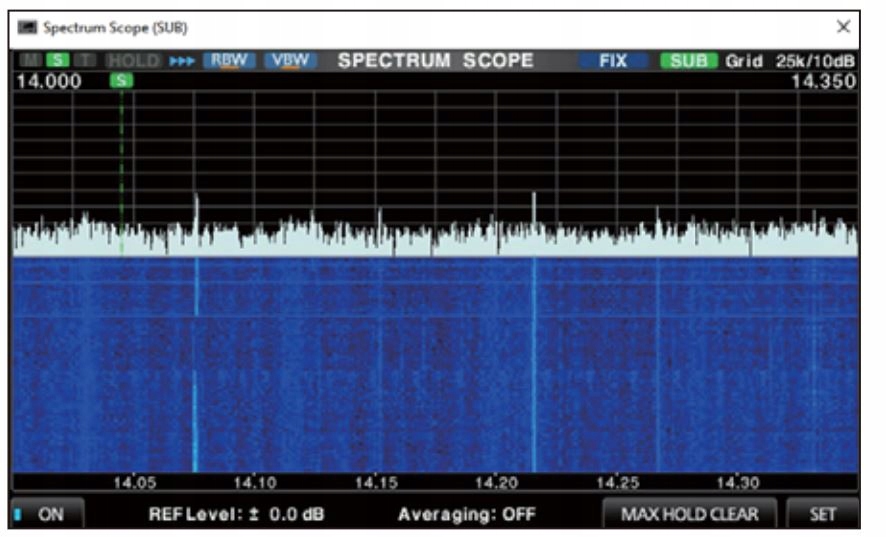Image resolution: width=887 pixels, height=537 pixels.
Task: Click the VBW indicator
Action: pos(291,61)
